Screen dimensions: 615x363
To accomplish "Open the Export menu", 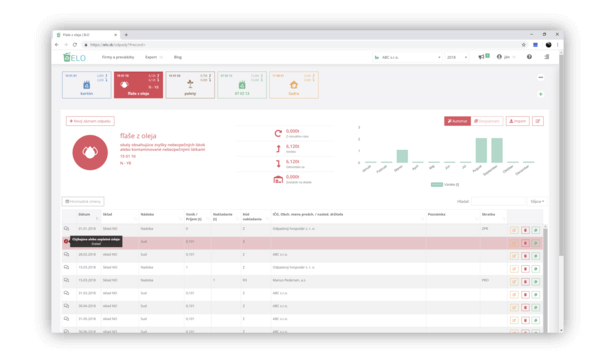I will click(x=153, y=57).
